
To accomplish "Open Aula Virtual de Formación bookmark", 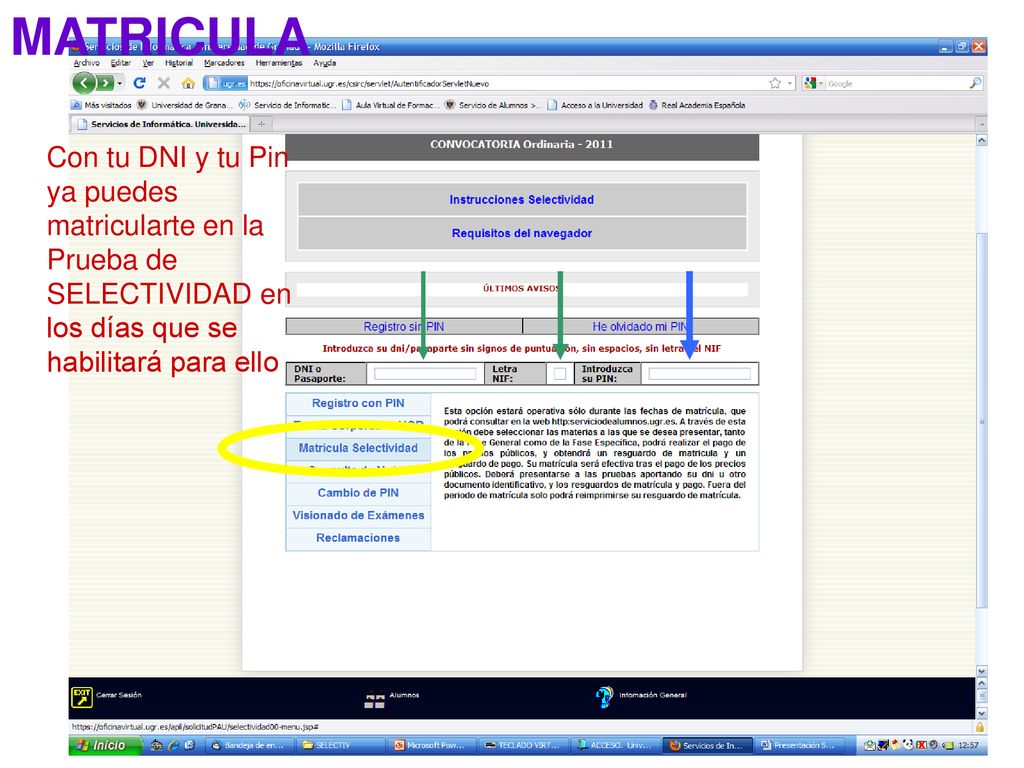I will pyautogui.click(x=389, y=104).
